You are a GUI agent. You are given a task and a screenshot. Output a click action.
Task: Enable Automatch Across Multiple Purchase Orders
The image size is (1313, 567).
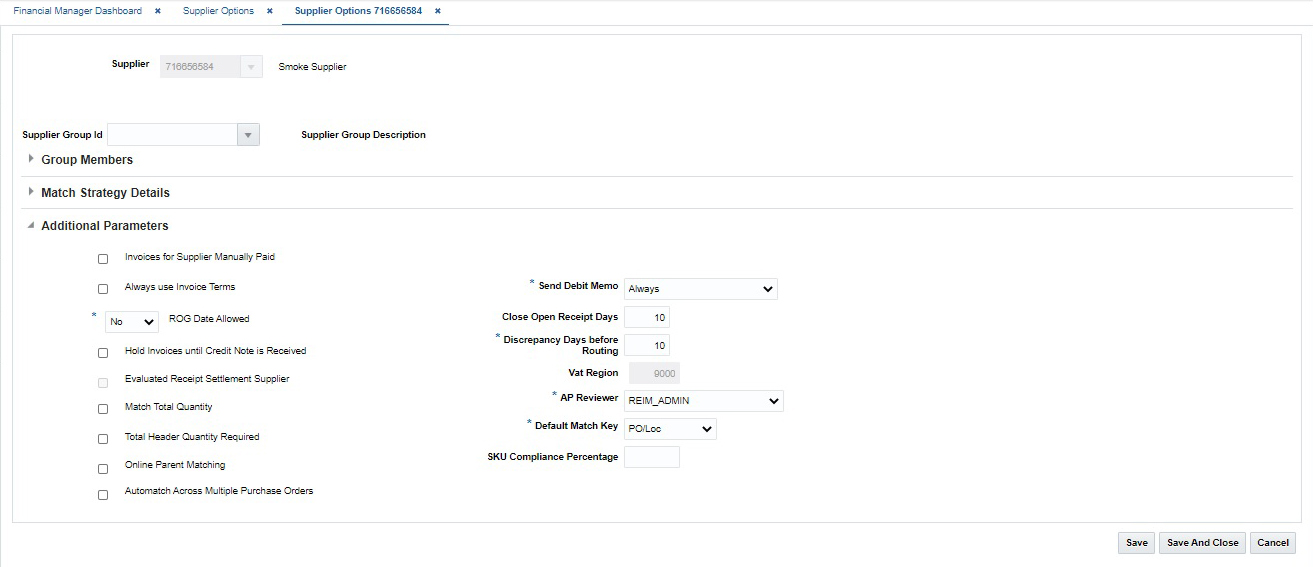[103, 495]
